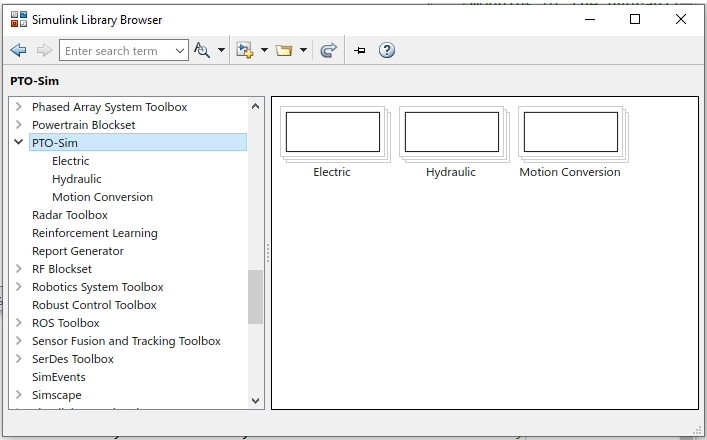Viewport: 707px width, 440px height.
Task: Expand the ROS Toolbox node
Action: (18, 323)
